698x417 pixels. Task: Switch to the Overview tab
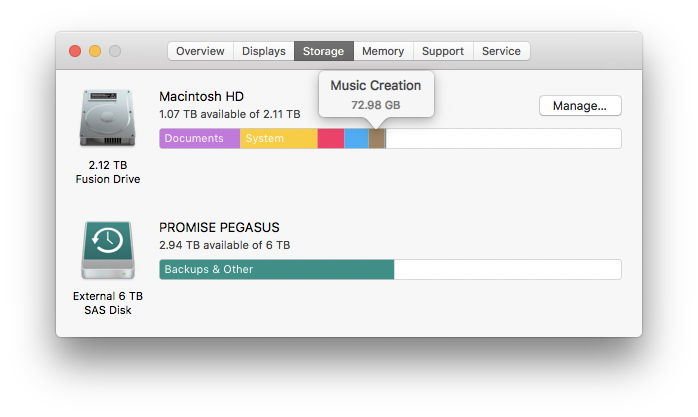[200, 51]
